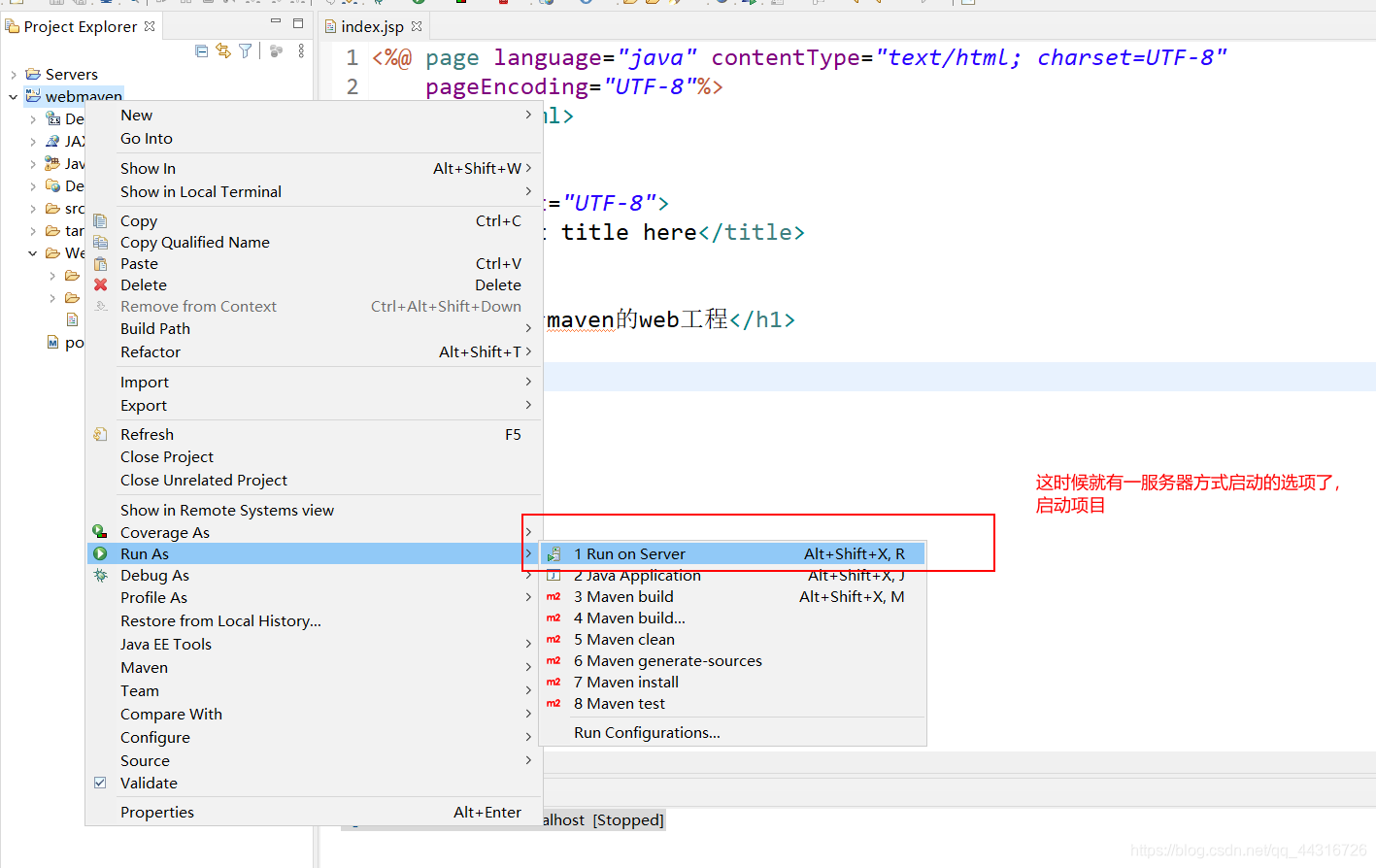Expand the src folder node

[x=33, y=208]
